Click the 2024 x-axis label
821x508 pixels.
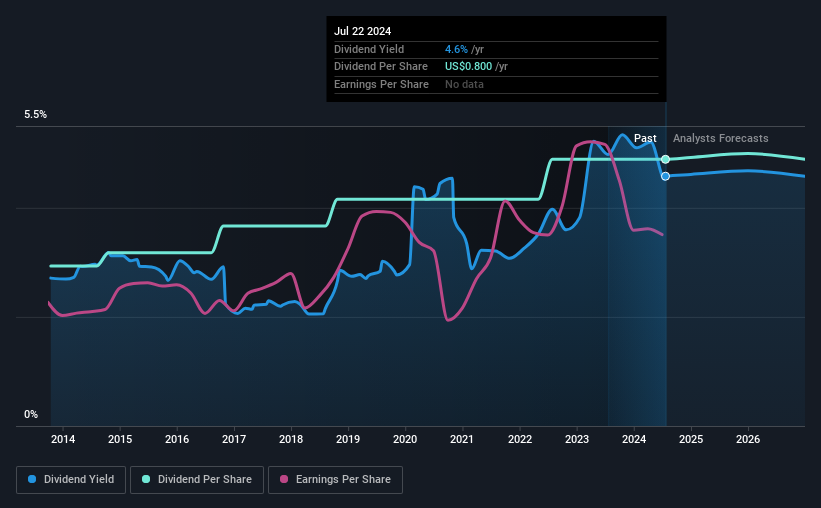click(634, 439)
